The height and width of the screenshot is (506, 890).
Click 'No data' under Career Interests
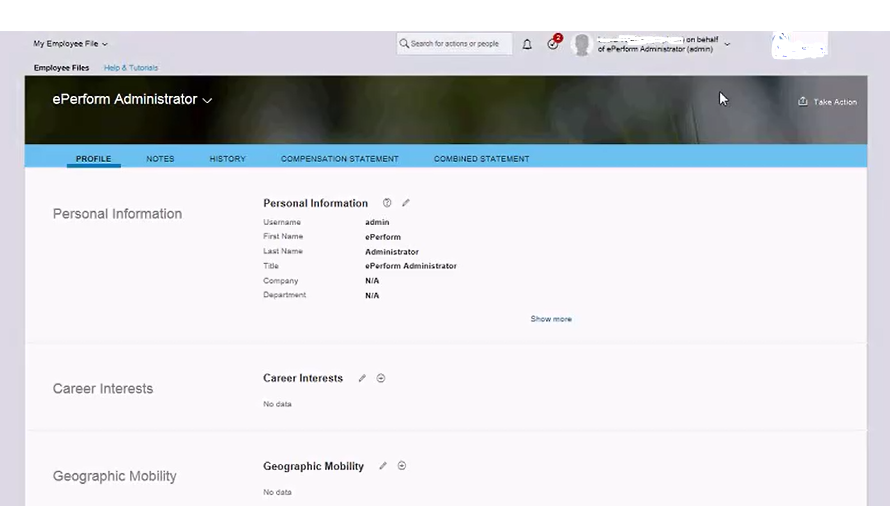click(x=277, y=404)
